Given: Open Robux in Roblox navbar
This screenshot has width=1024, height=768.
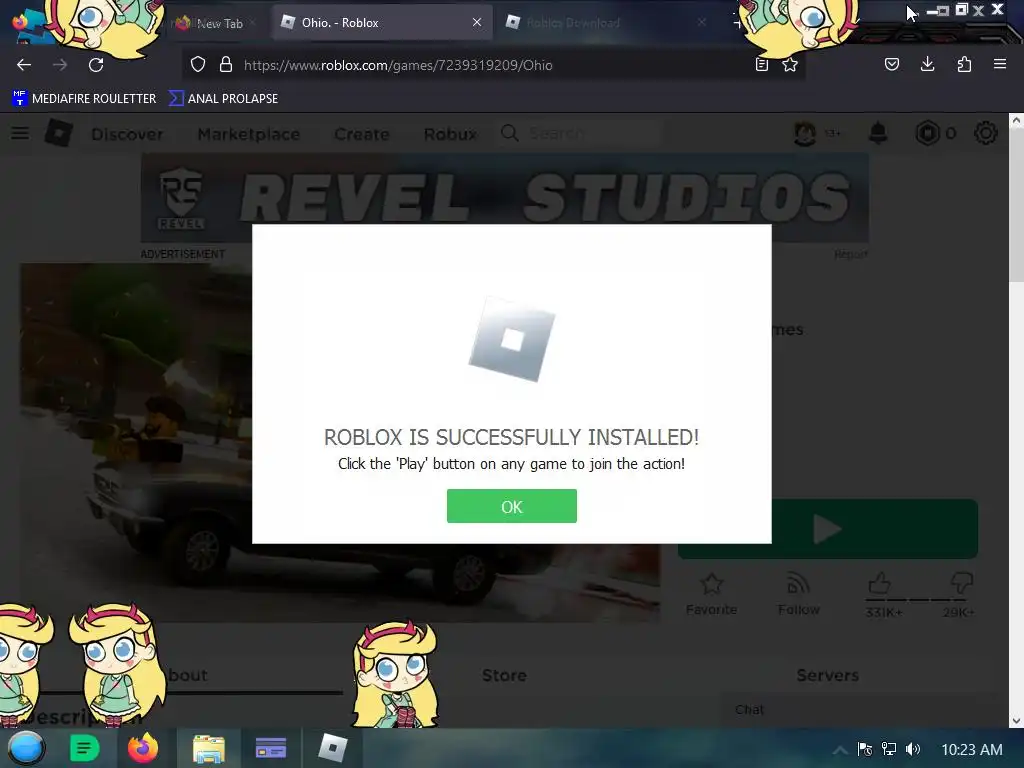Looking at the screenshot, I should pyautogui.click(x=451, y=134).
